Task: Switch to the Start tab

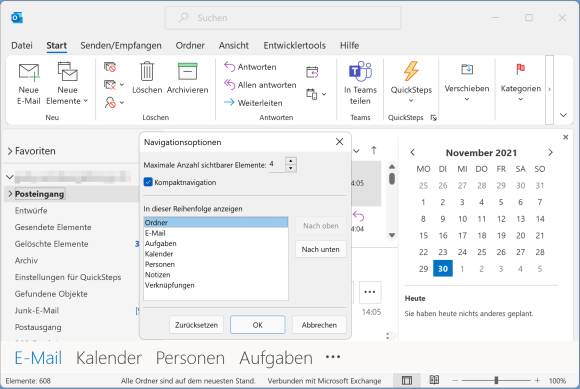Action: tap(57, 45)
